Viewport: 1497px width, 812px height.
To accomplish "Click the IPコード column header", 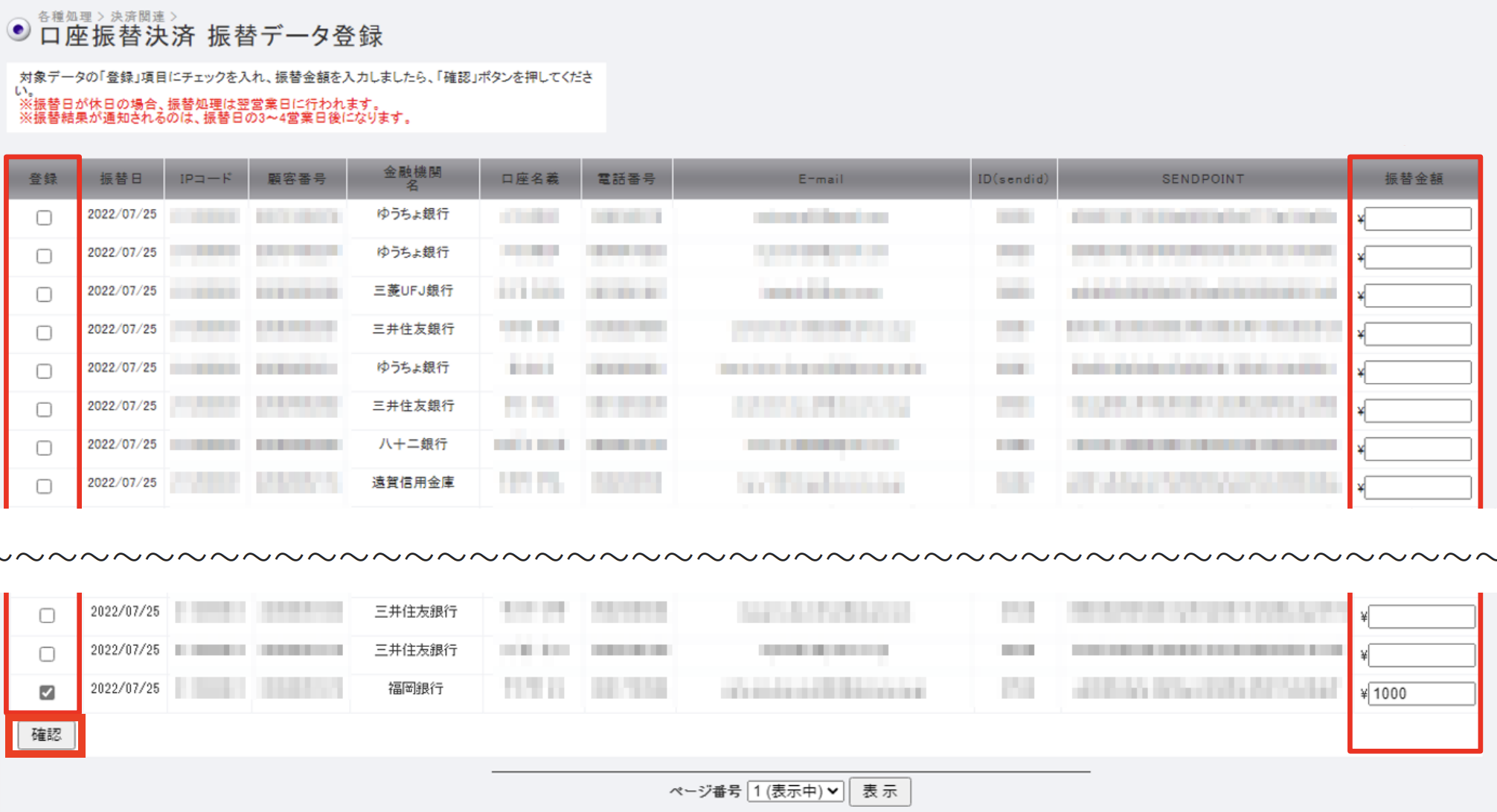I will tap(206, 178).
